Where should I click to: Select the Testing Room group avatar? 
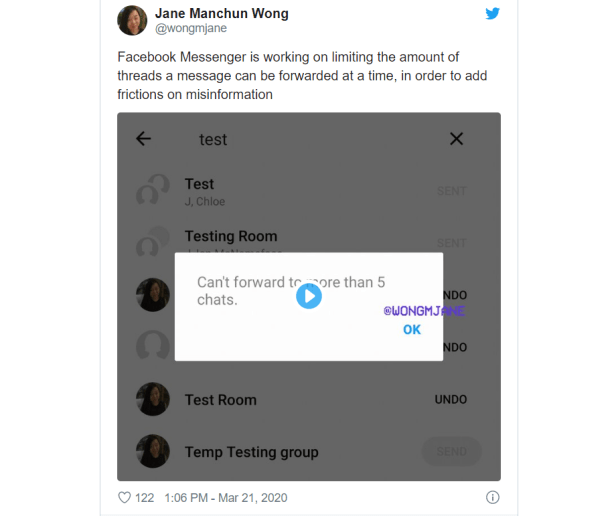(153, 242)
